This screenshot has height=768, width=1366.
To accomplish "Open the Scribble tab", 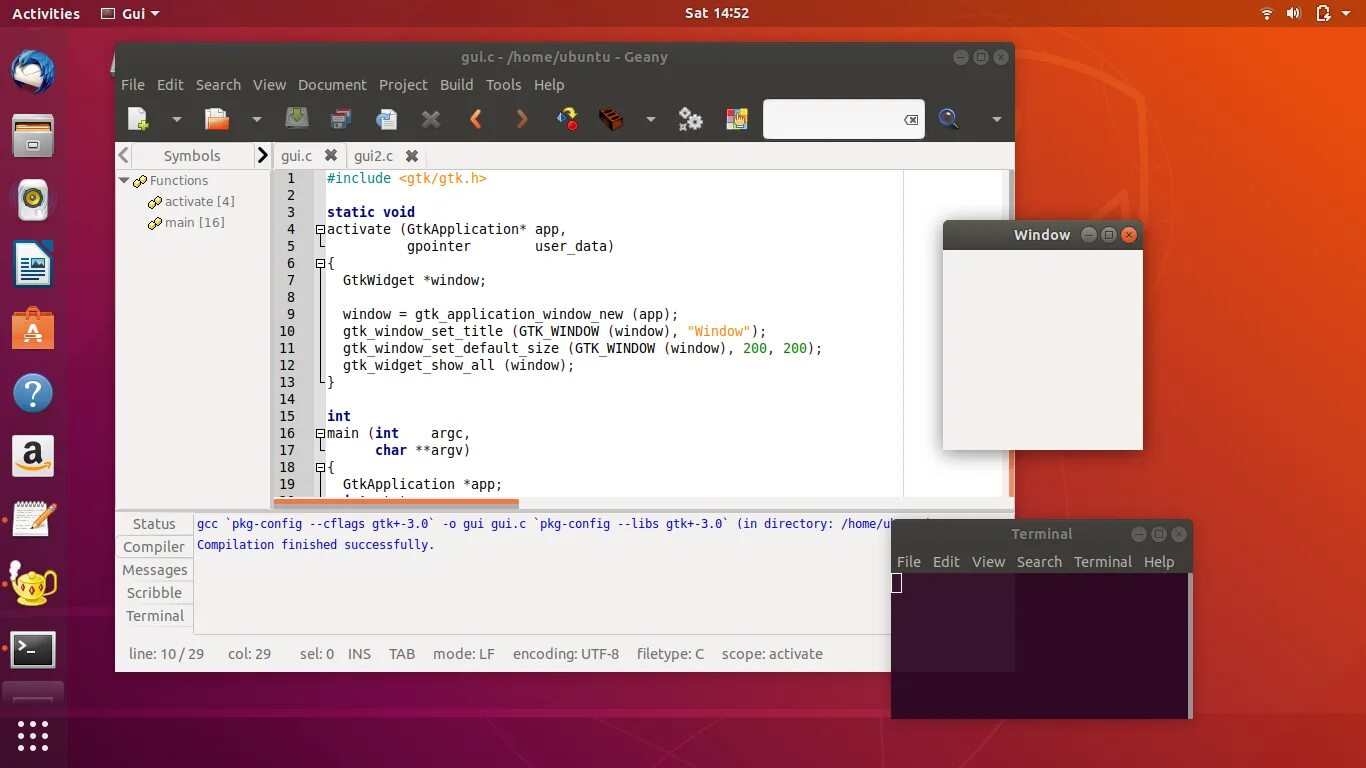I will [154, 593].
